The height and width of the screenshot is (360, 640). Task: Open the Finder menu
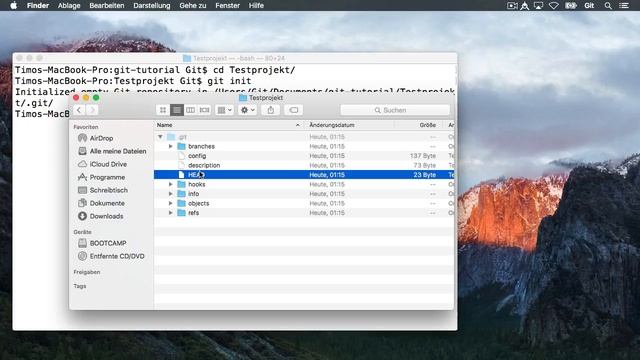pos(38,5)
